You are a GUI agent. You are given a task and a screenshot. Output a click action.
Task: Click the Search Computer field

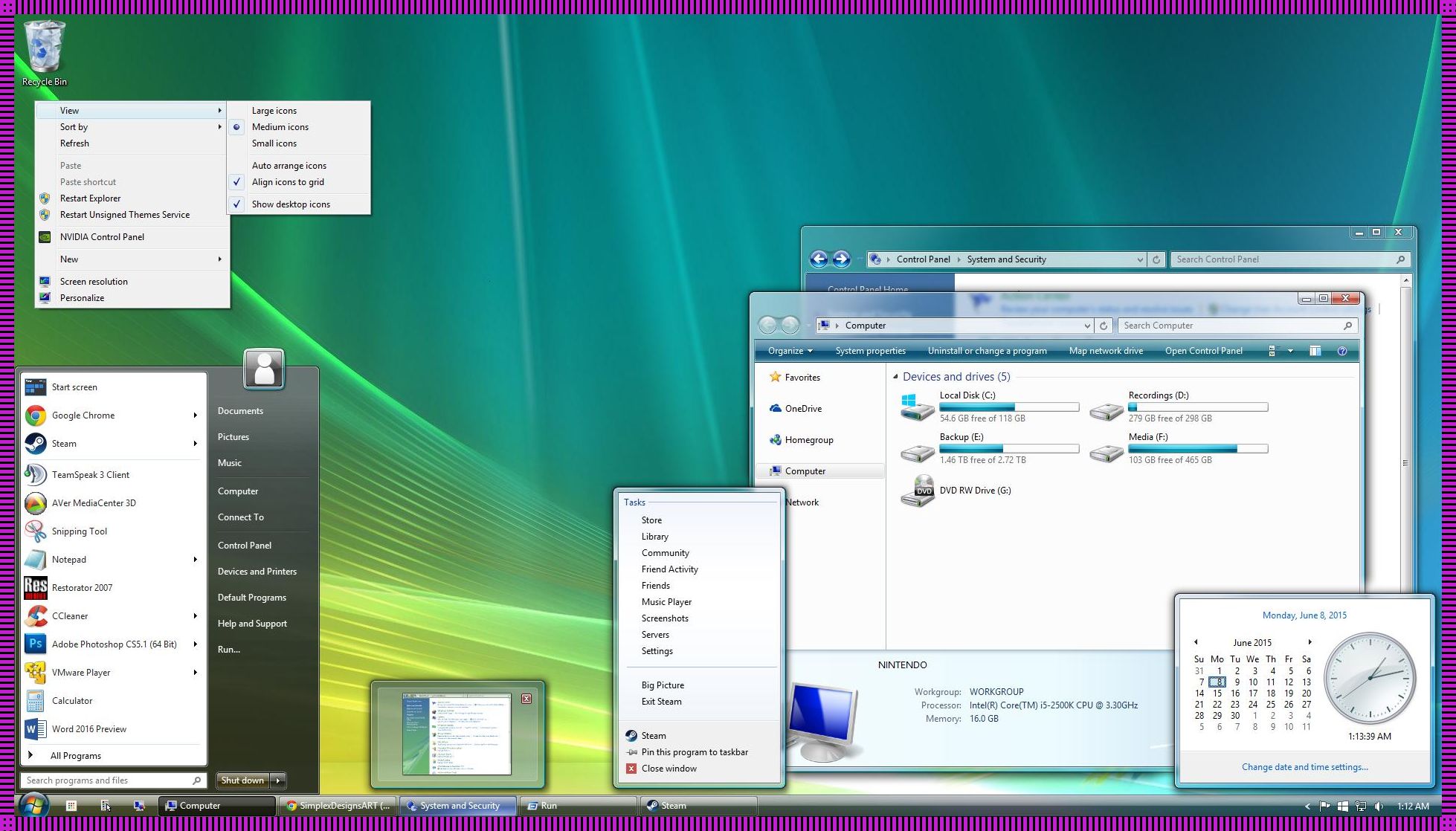[x=1237, y=326]
